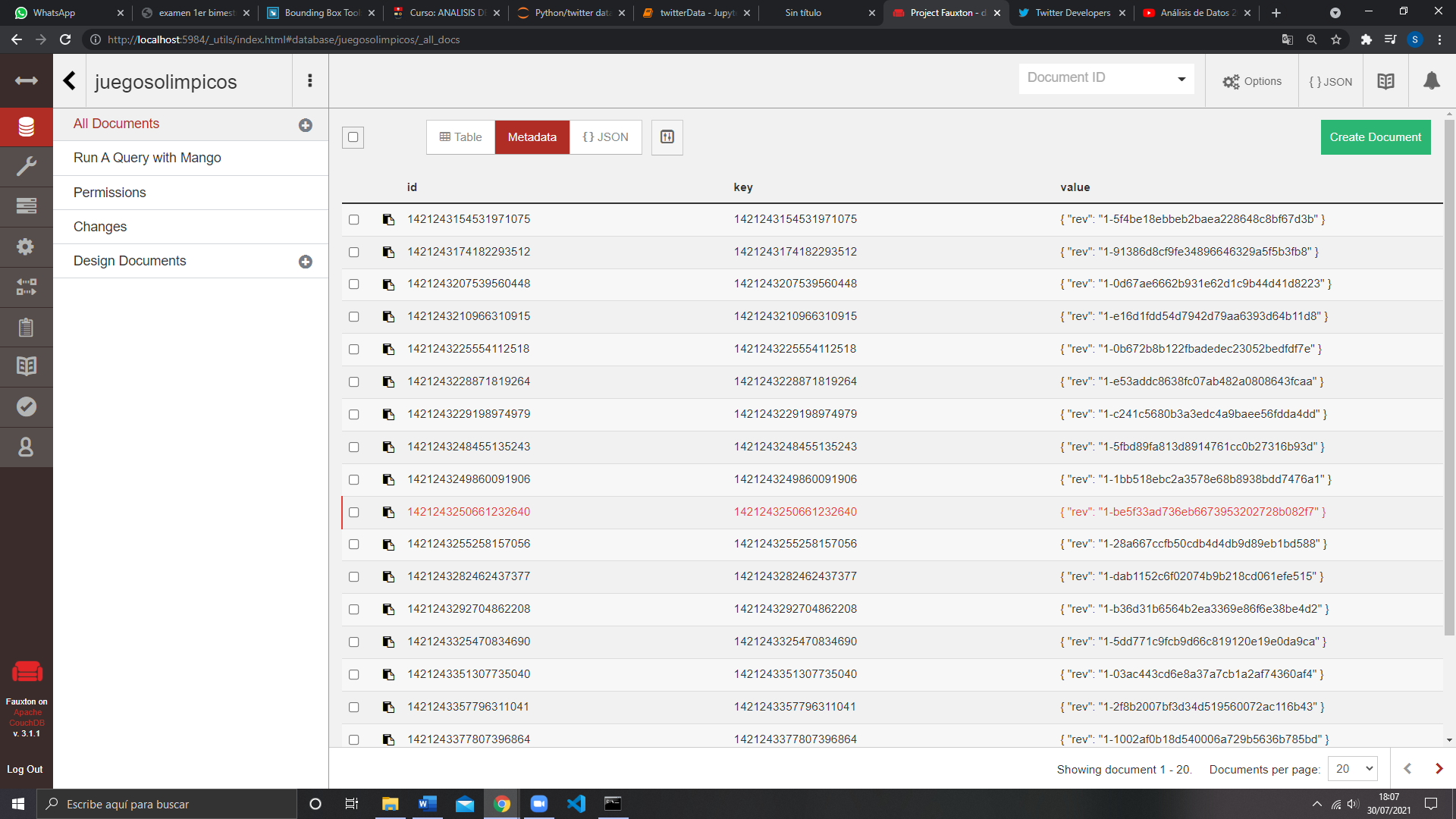Check the box for document 1421243174182293512
Image resolution: width=1456 pixels, height=819 pixels.
(353, 252)
